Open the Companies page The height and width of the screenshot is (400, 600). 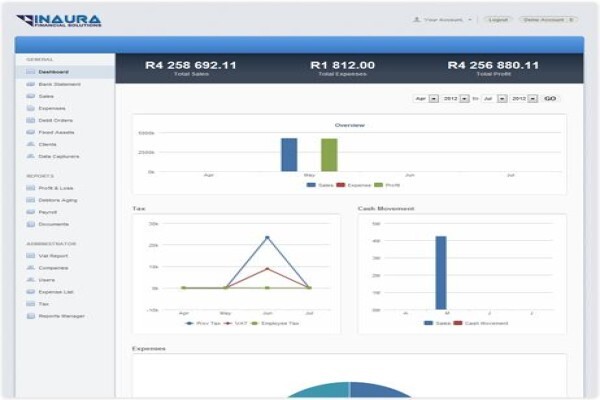[x=53, y=268]
